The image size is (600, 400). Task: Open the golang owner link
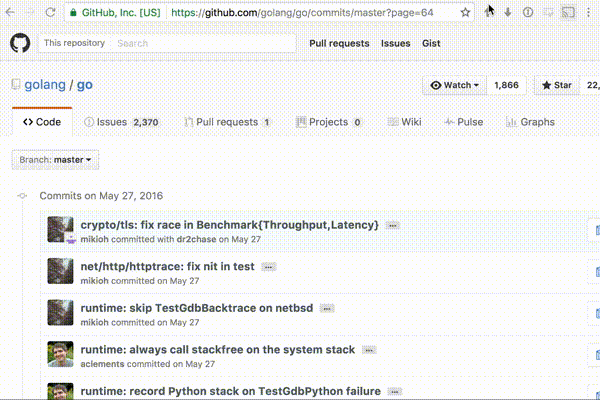click(x=45, y=85)
